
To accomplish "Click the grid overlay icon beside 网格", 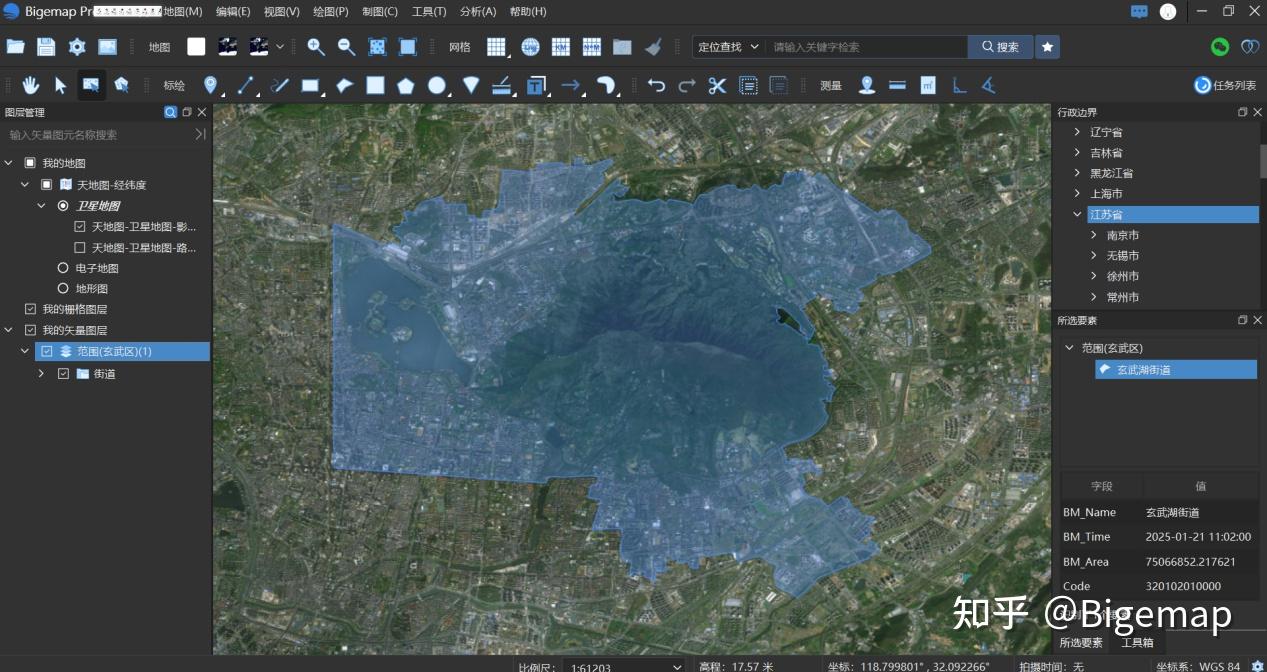I will 494,47.
